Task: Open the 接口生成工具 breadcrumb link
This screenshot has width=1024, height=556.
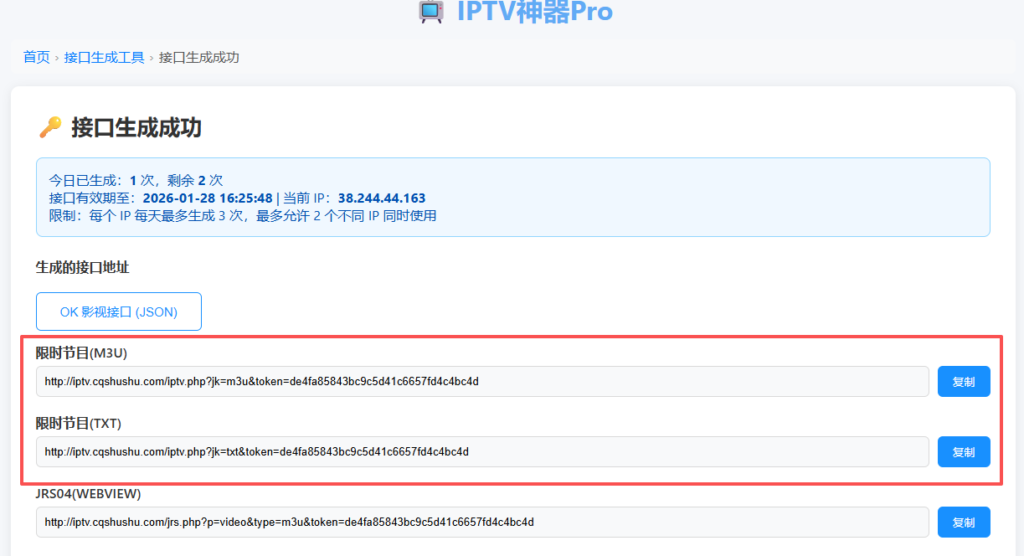Action: tap(104, 57)
